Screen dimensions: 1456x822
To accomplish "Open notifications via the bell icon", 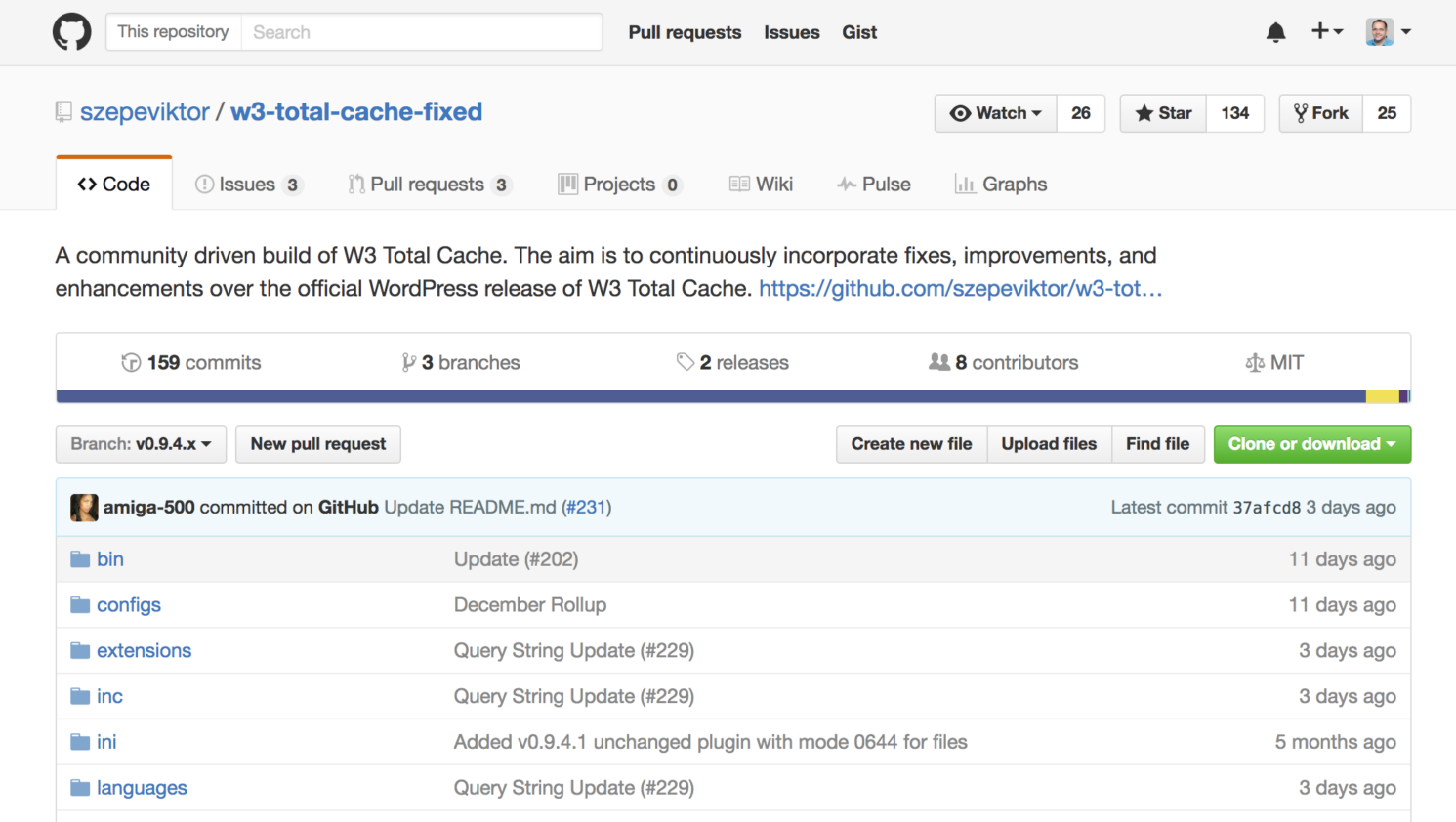I will tap(1275, 32).
